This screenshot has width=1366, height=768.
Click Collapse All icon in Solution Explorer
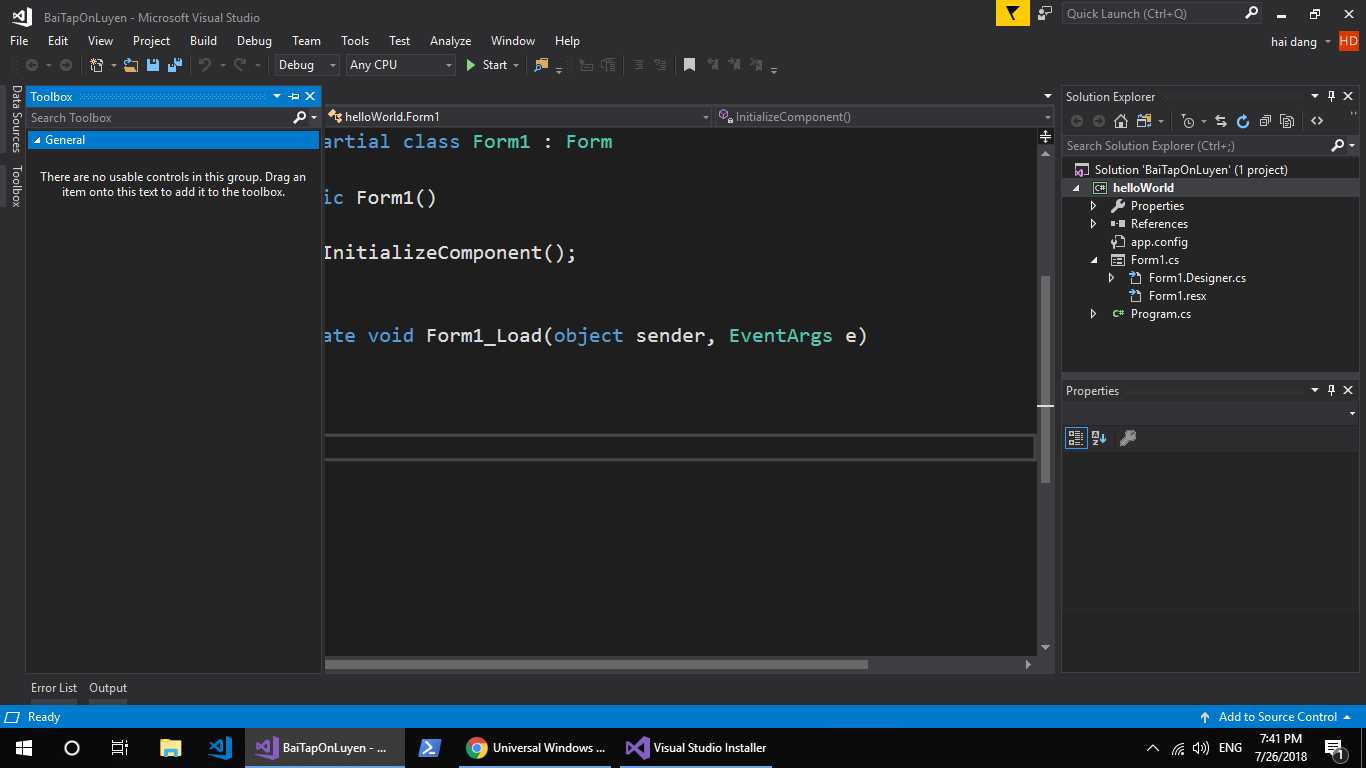tap(1265, 121)
